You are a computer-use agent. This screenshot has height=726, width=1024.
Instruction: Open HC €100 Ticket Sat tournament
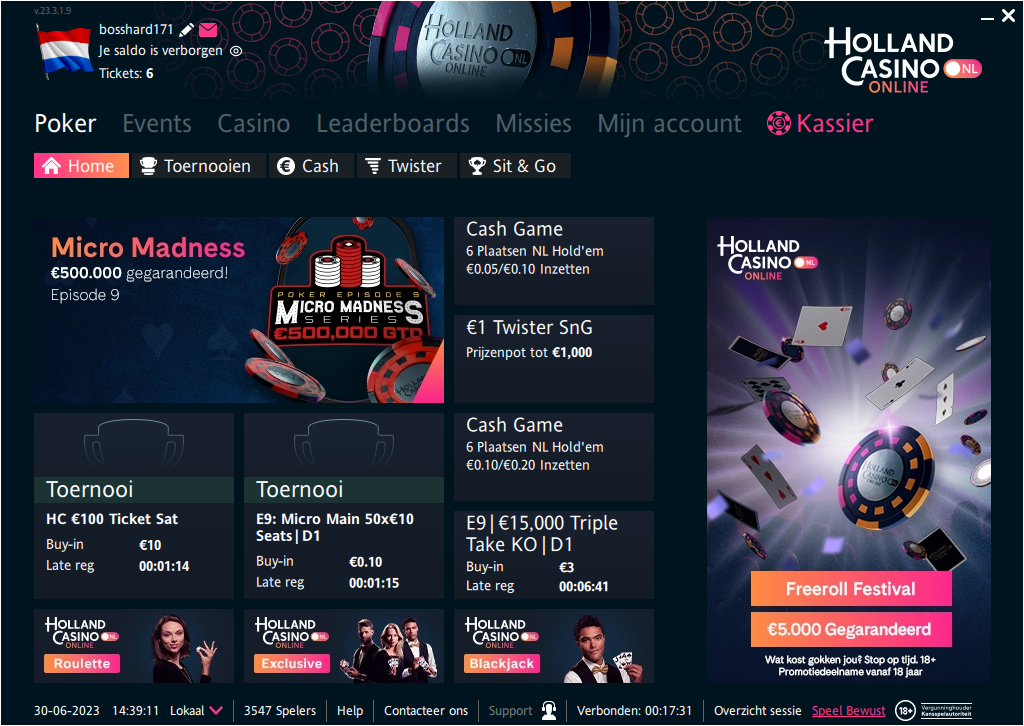[134, 506]
